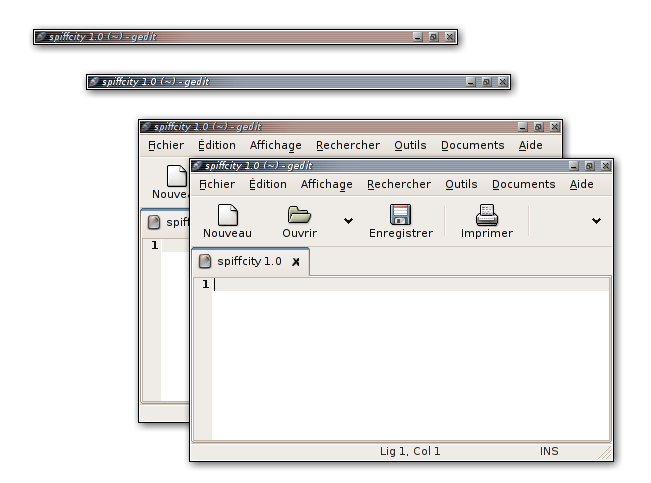Expand the toolbar overflow arrow after Imprimer

(x=596, y=221)
